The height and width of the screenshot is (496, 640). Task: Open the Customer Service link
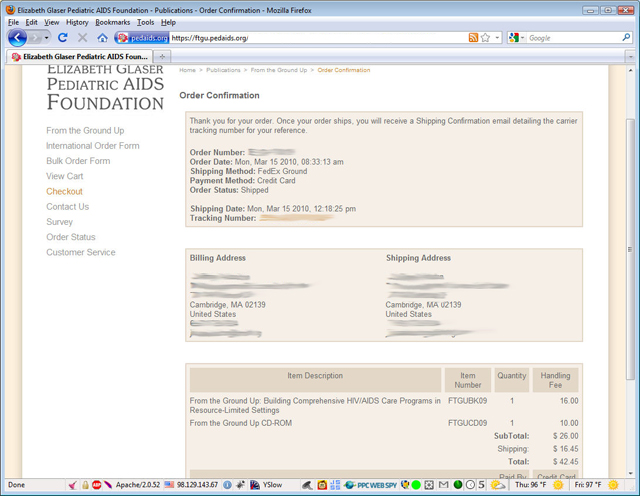coord(81,252)
